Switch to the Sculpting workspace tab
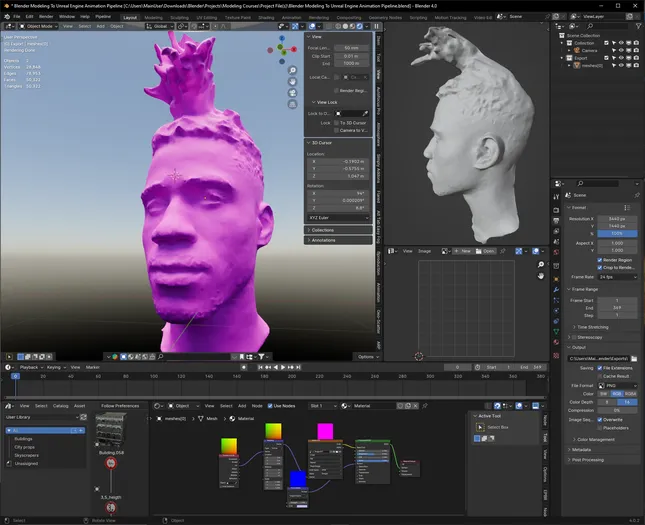645x525 pixels. coord(179,18)
